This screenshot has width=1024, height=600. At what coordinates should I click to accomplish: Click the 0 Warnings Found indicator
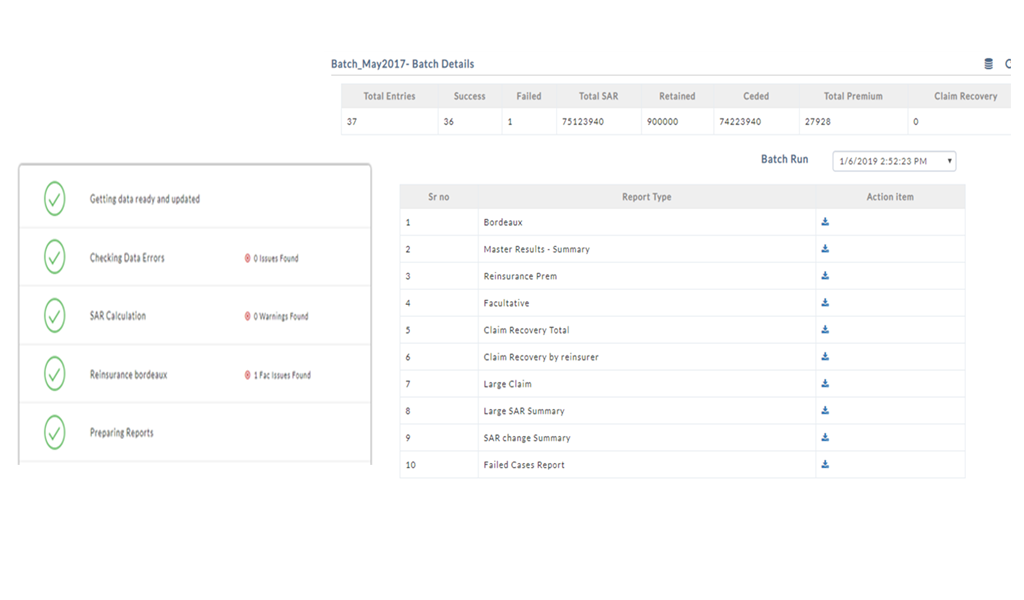click(x=277, y=317)
